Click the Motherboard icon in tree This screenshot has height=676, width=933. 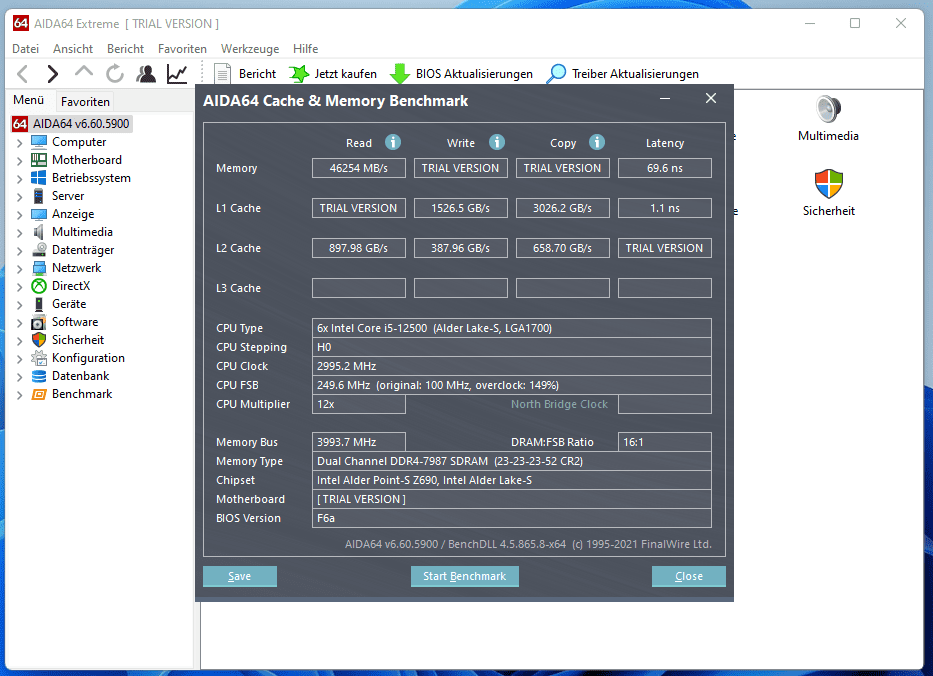click(39, 159)
